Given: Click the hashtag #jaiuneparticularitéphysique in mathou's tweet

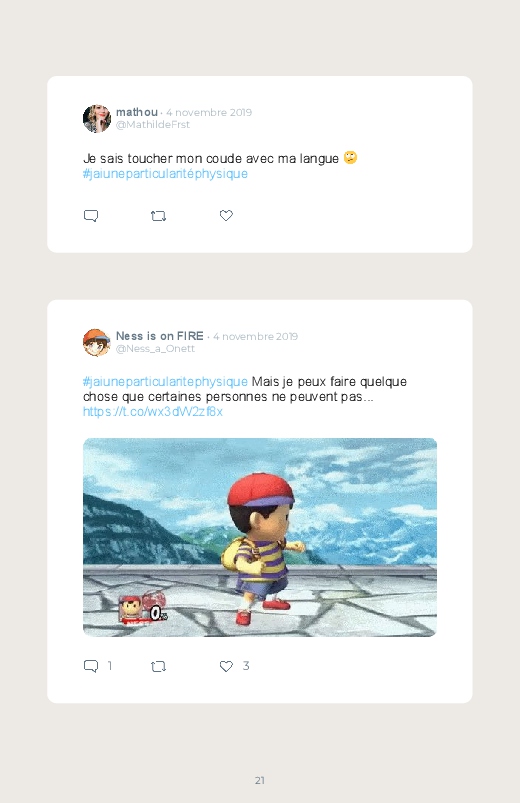Looking at the screenshot, I should coord(165,174).
